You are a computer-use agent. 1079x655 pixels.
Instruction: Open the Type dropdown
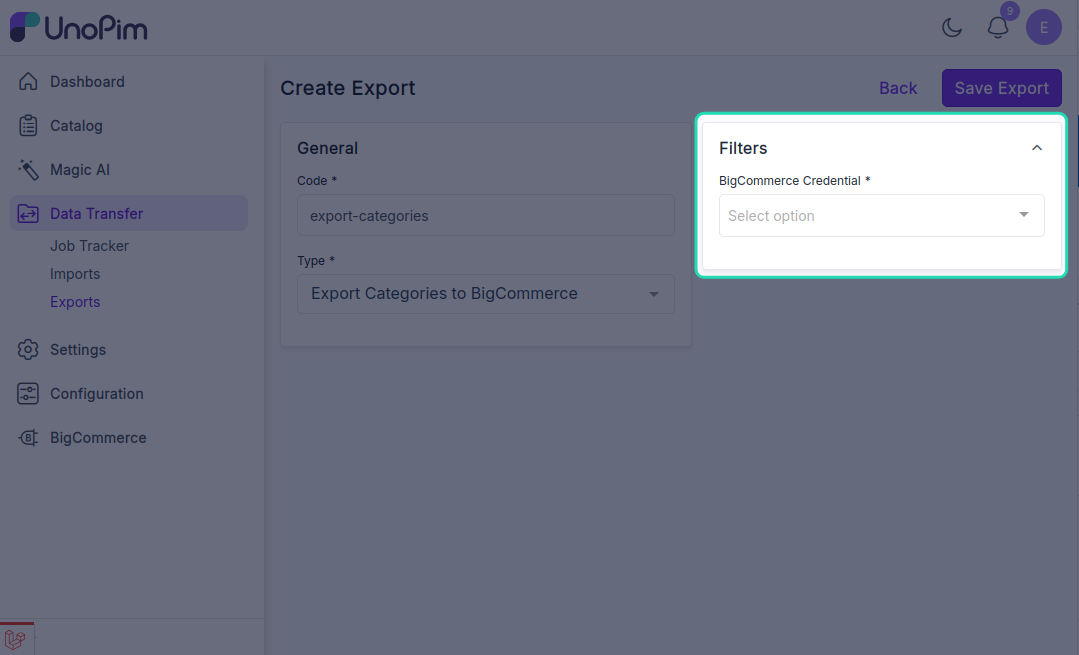coord(486,294)
